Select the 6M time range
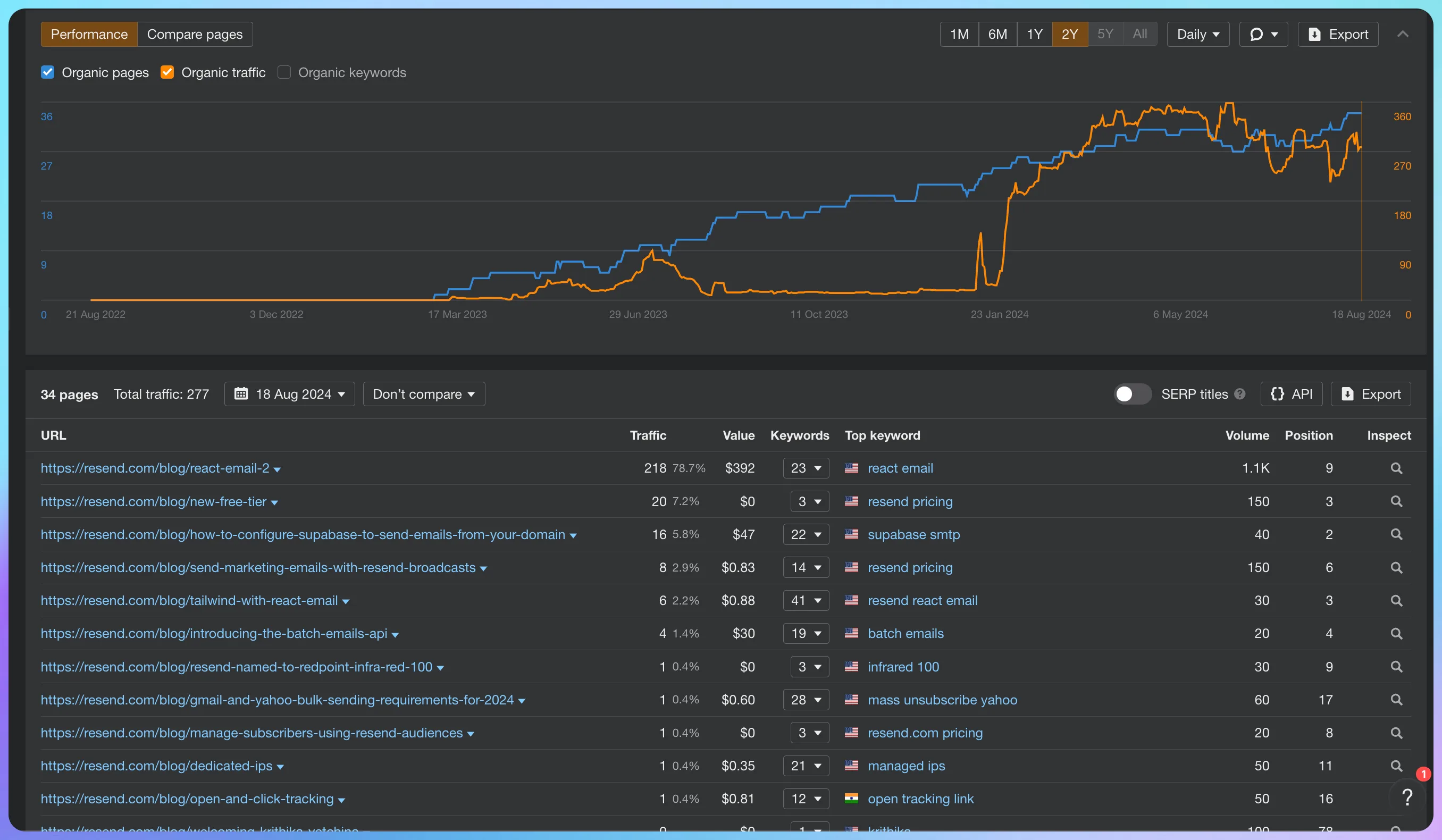The width and height of the screenshot is (1442, 840). [998, 35]
